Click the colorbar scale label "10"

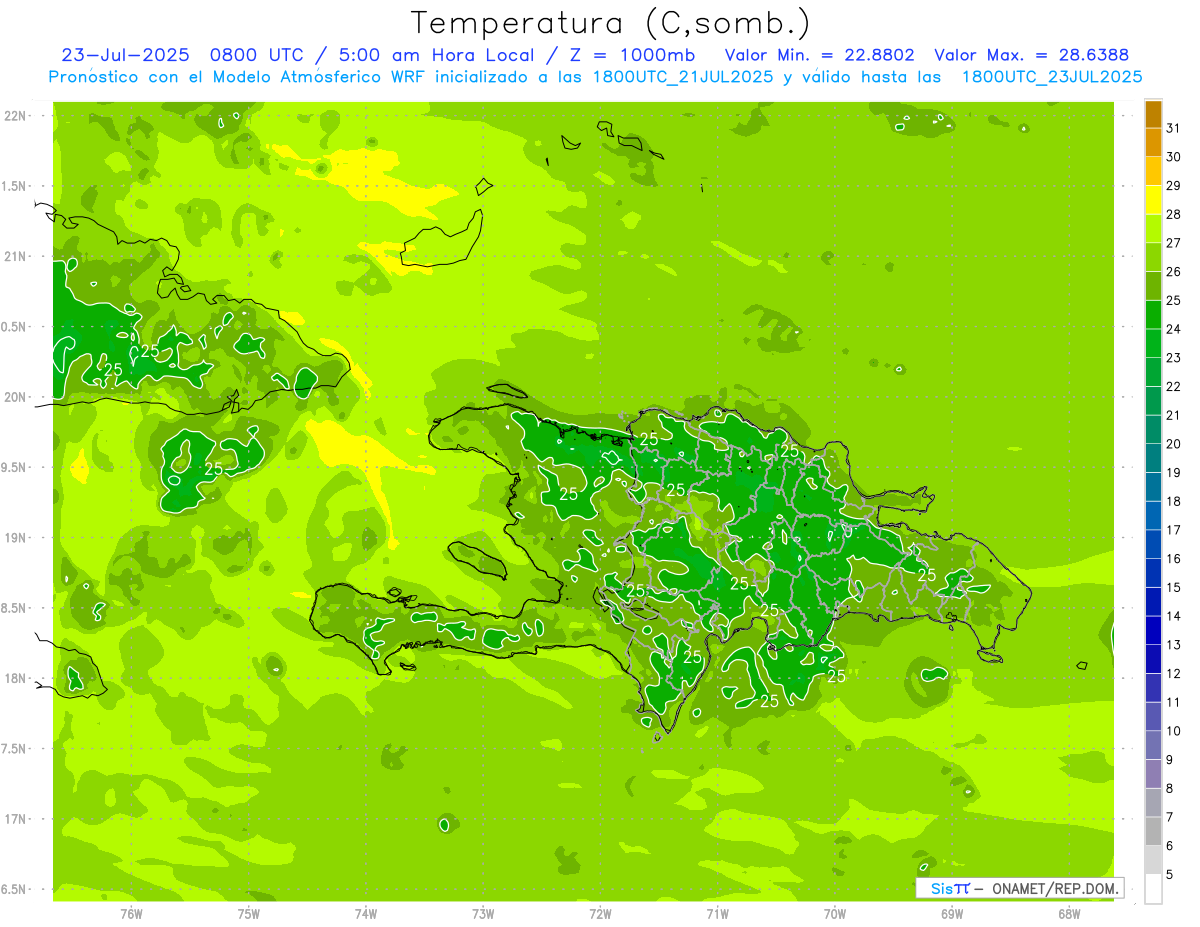click(1174, 731)
